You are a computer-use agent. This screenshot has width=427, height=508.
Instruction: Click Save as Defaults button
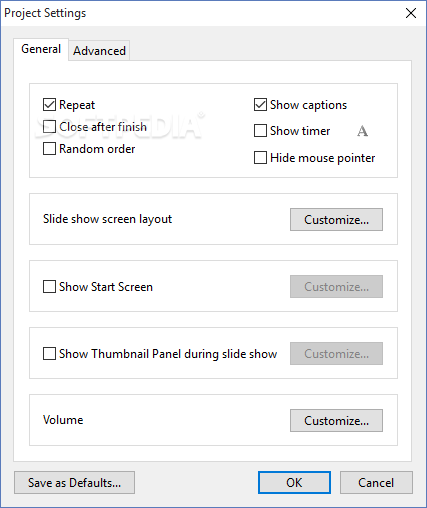(74, 483)
